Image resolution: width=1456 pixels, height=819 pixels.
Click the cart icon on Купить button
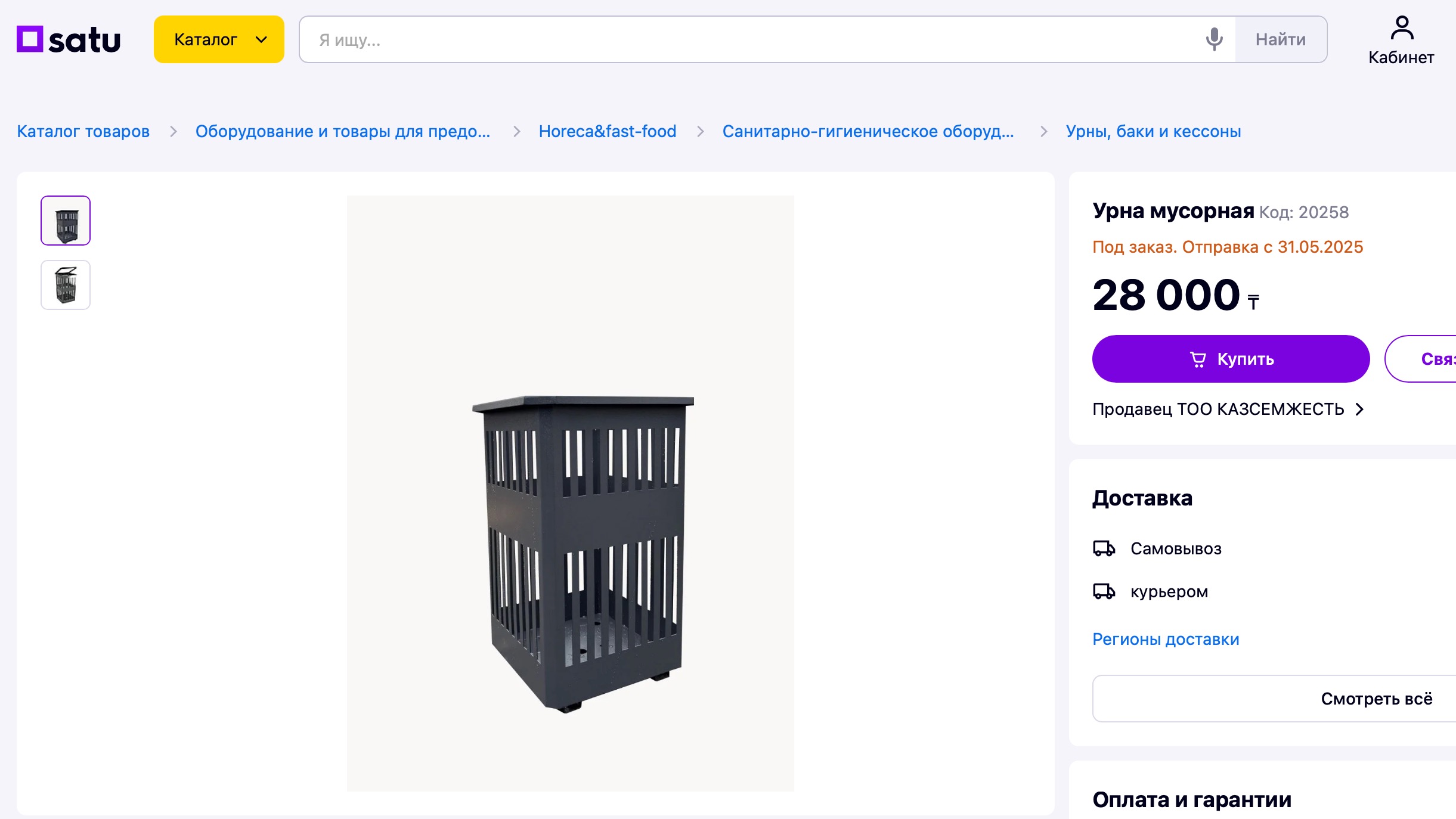(1198, 359)
